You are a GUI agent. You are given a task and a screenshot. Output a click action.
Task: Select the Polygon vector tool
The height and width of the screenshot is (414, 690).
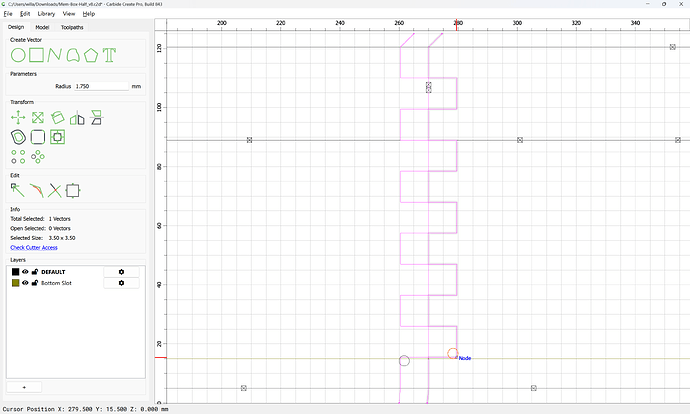(x=91, y=55)
